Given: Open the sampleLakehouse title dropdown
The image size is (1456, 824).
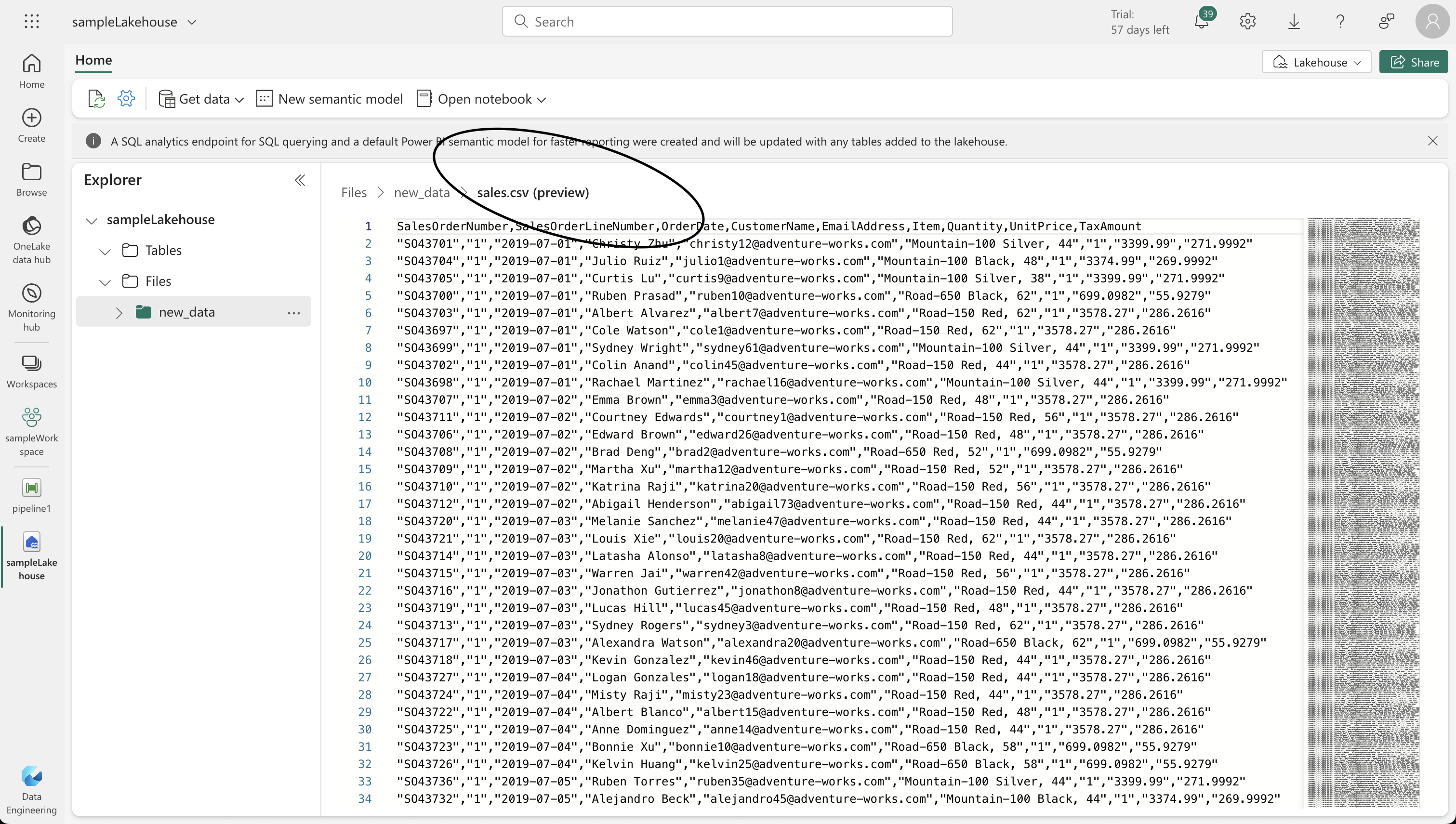Looking at the screenshot, I should (x=192, y=22).
